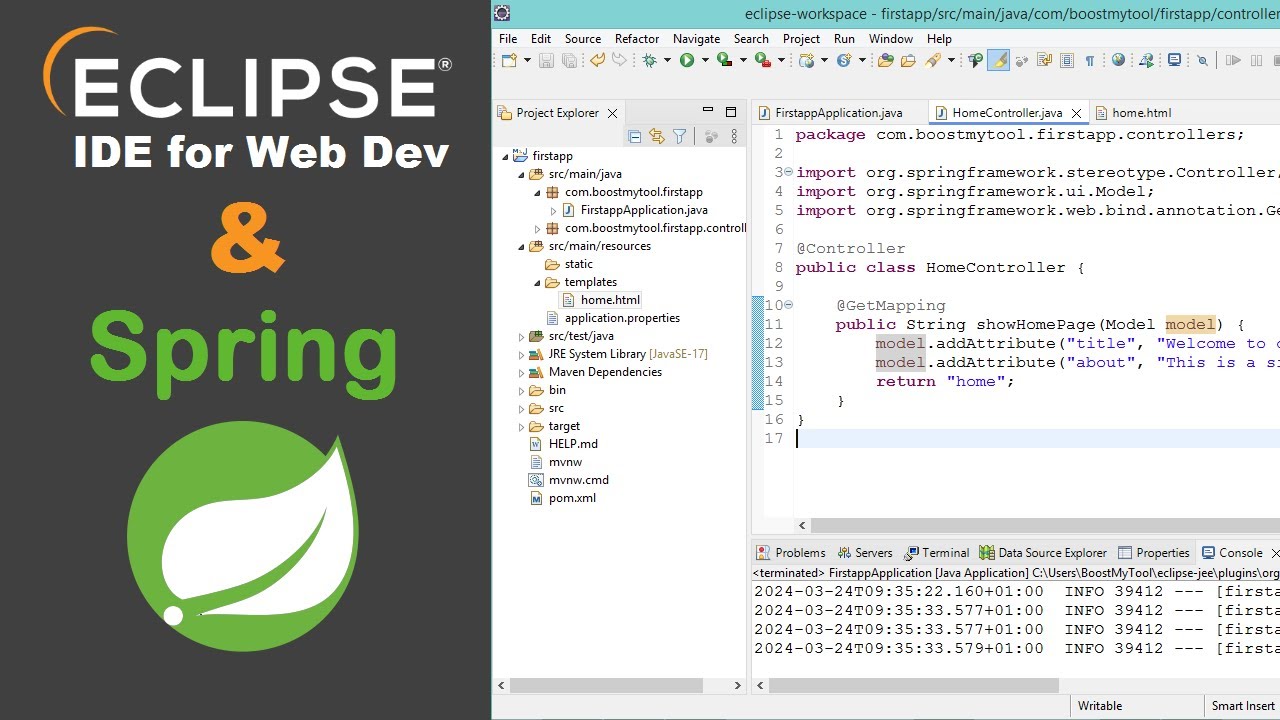Collapse the templates folder
The image size is (1280, 720).
537,282
